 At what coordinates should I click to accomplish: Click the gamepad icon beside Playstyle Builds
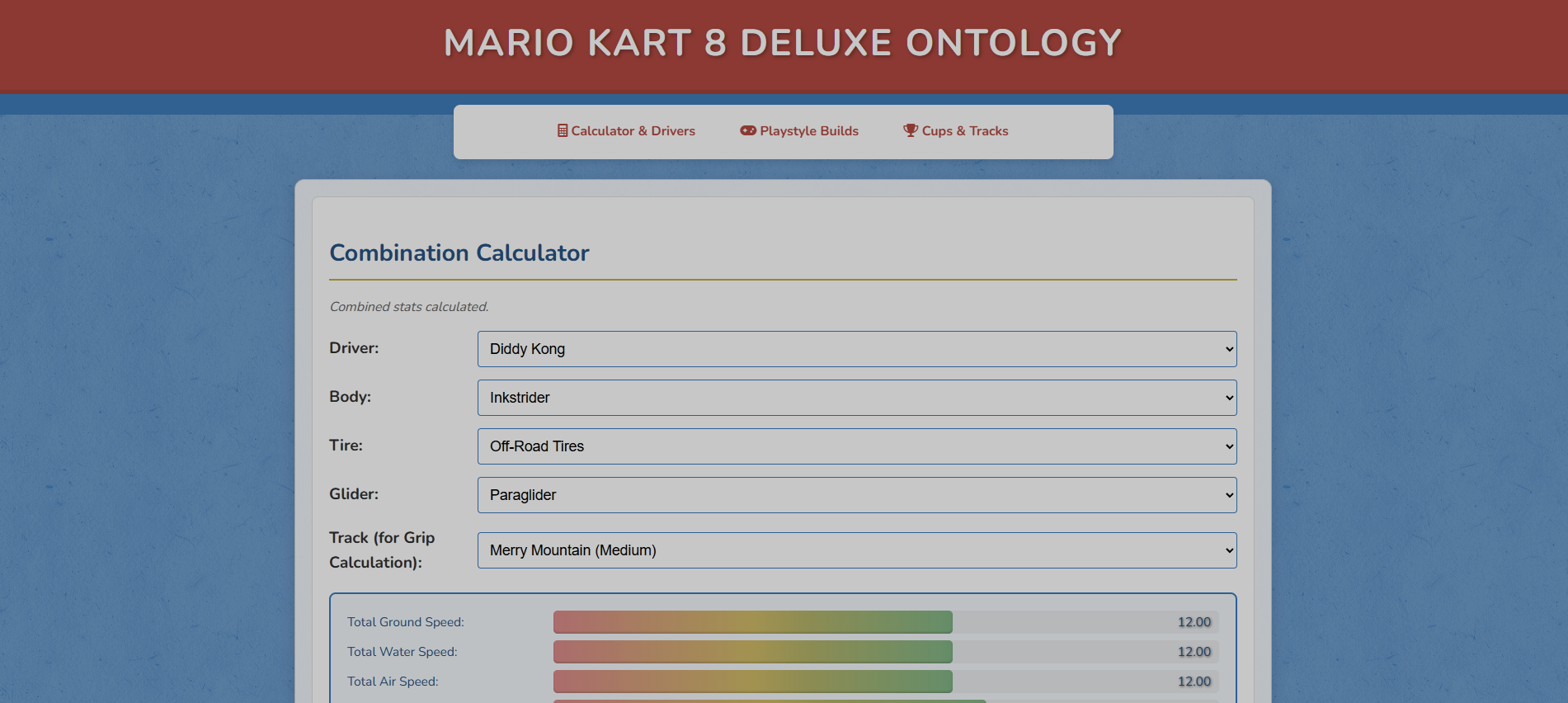point(748,130)
